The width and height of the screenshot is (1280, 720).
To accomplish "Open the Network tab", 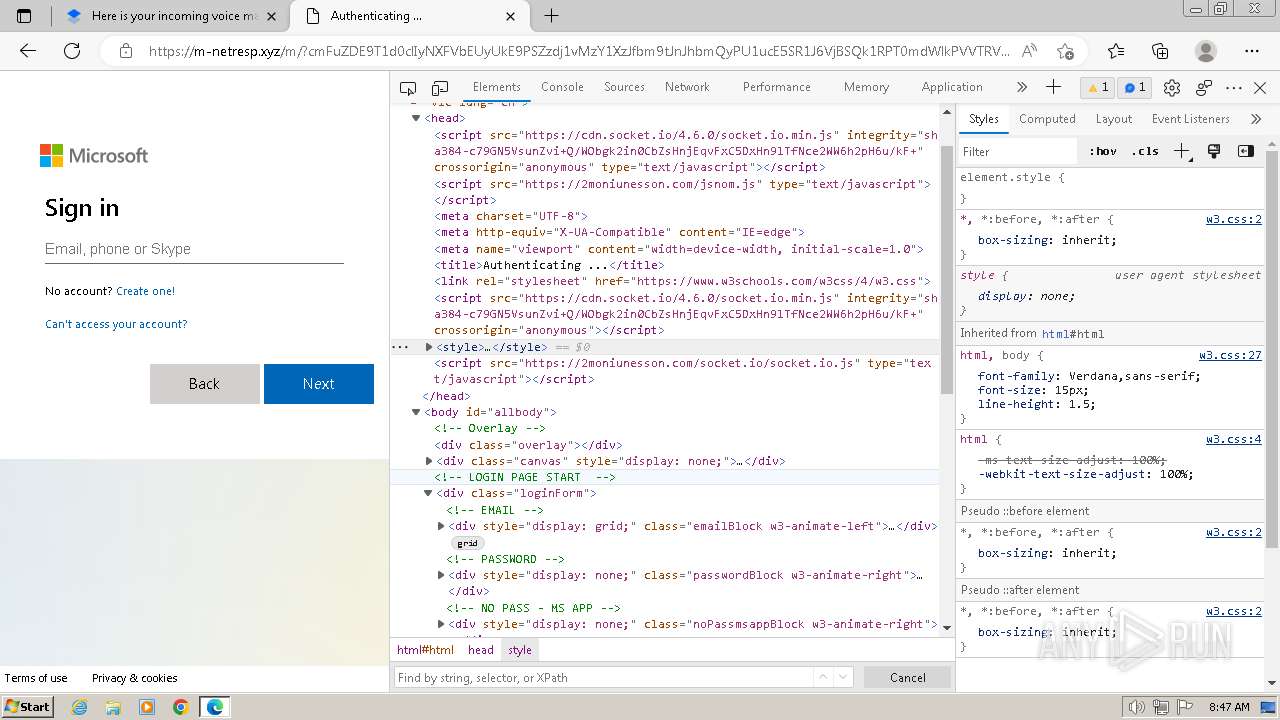I will point(687,87).
